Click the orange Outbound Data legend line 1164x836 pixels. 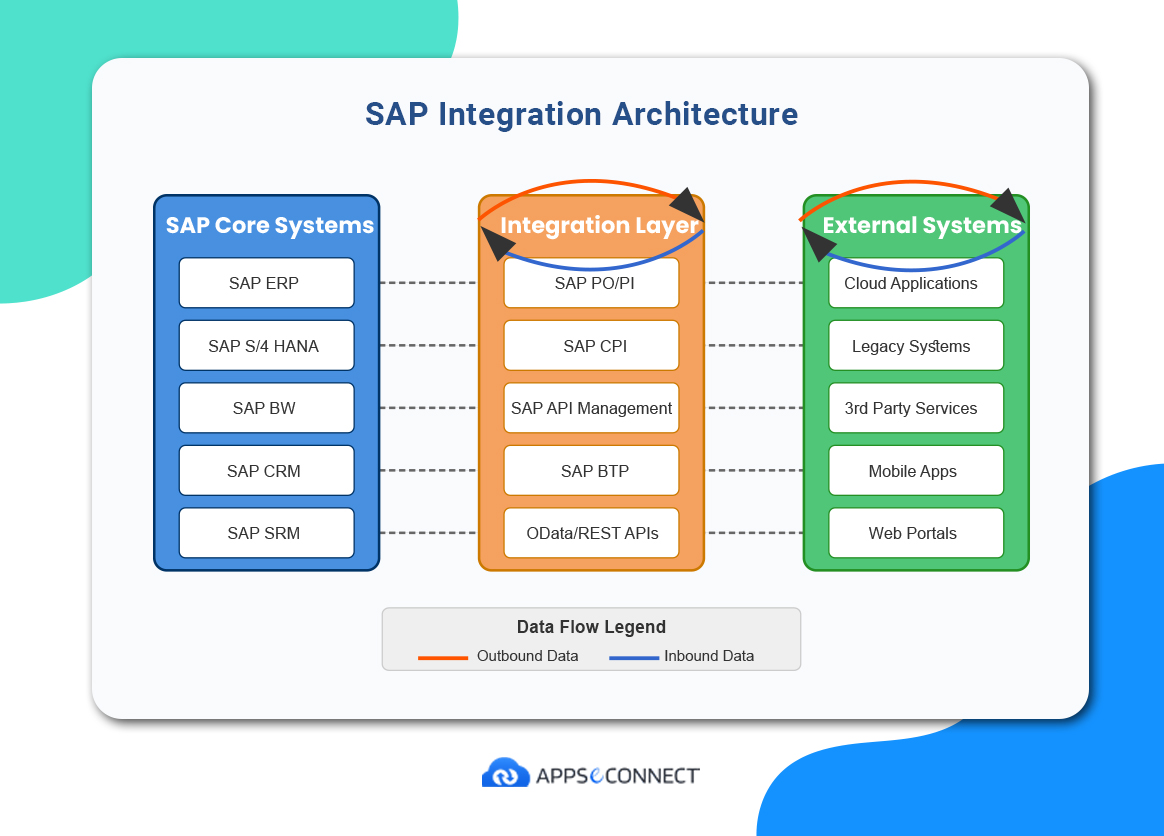(x=443, y=658)
